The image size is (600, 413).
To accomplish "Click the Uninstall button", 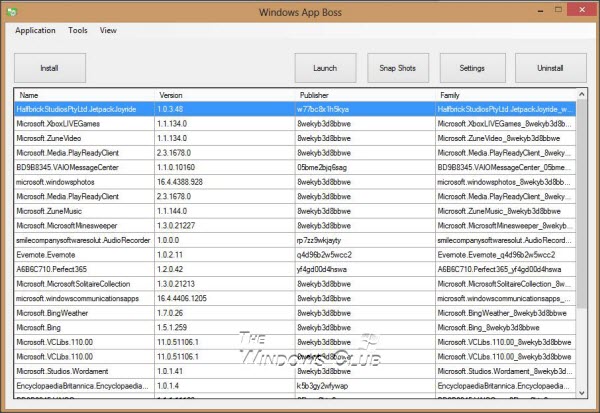I will [551, 68].
